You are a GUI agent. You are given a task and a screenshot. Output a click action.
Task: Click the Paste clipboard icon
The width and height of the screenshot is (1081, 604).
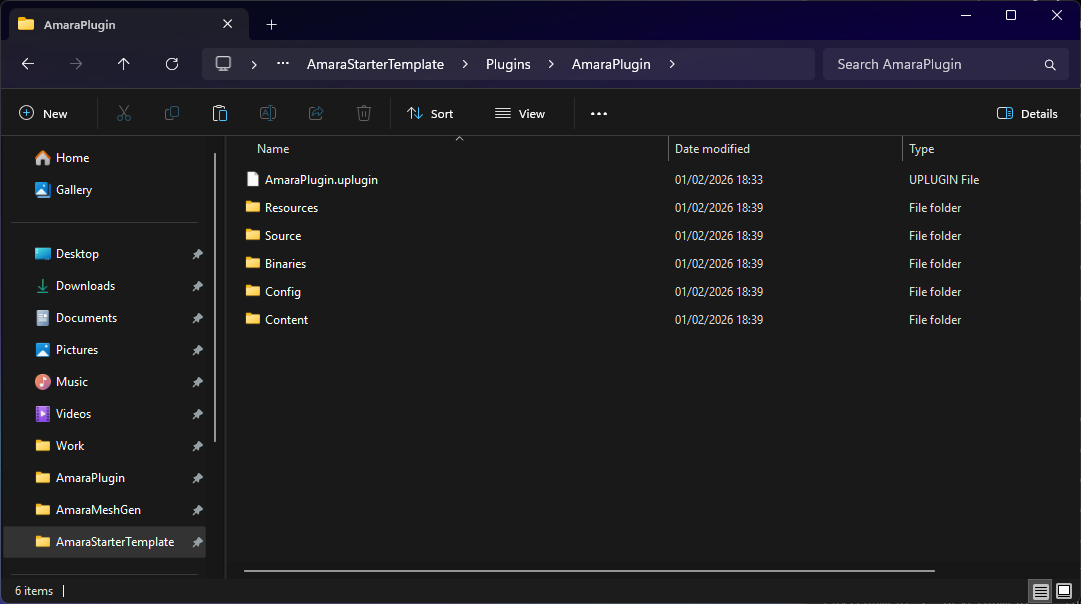pos(220,114)
